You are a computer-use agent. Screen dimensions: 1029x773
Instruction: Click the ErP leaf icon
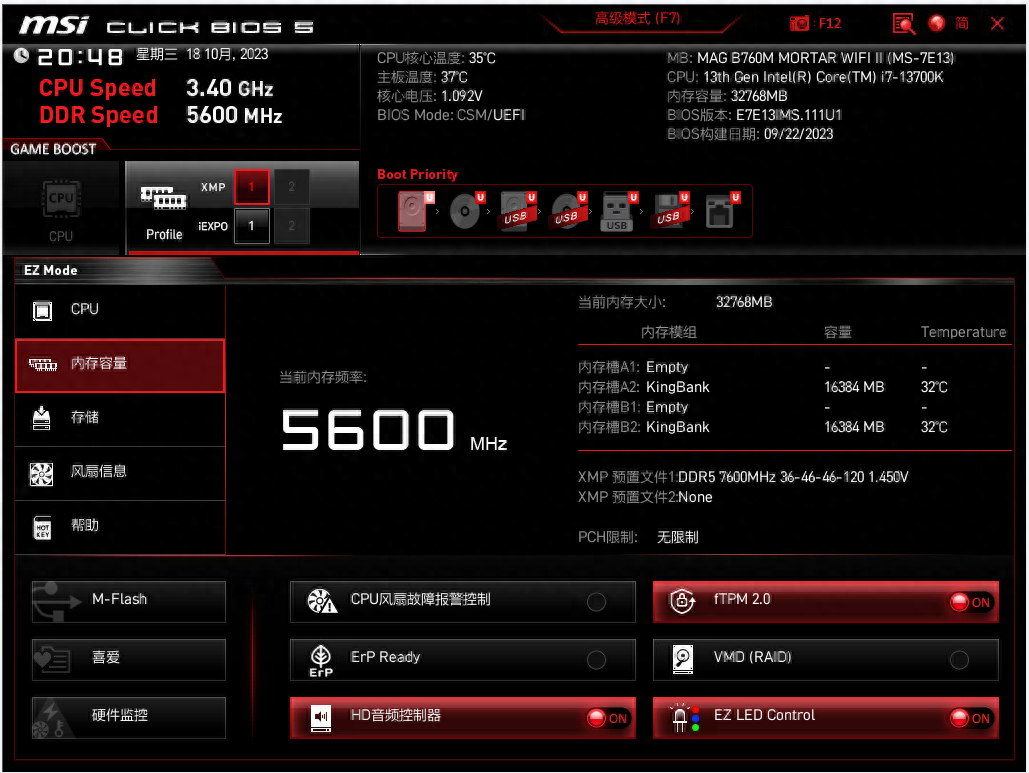[321, 660]
